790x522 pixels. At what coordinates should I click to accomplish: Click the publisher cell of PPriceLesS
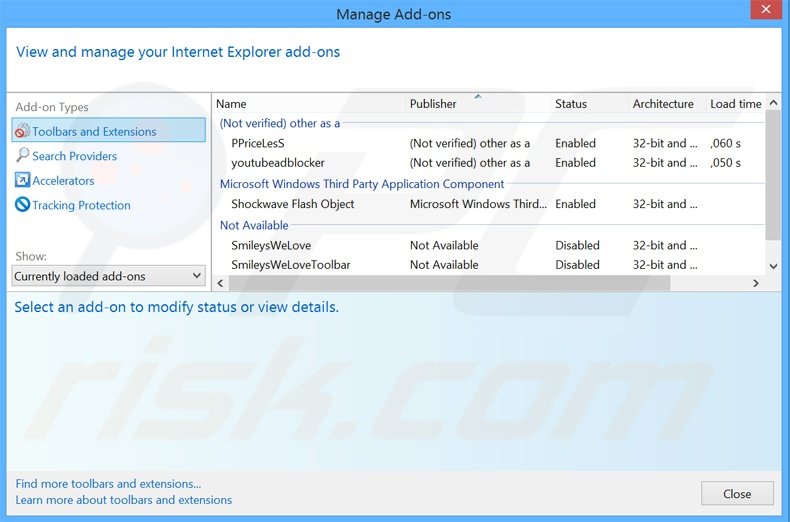pyautogui.click(x=470, y=144)
